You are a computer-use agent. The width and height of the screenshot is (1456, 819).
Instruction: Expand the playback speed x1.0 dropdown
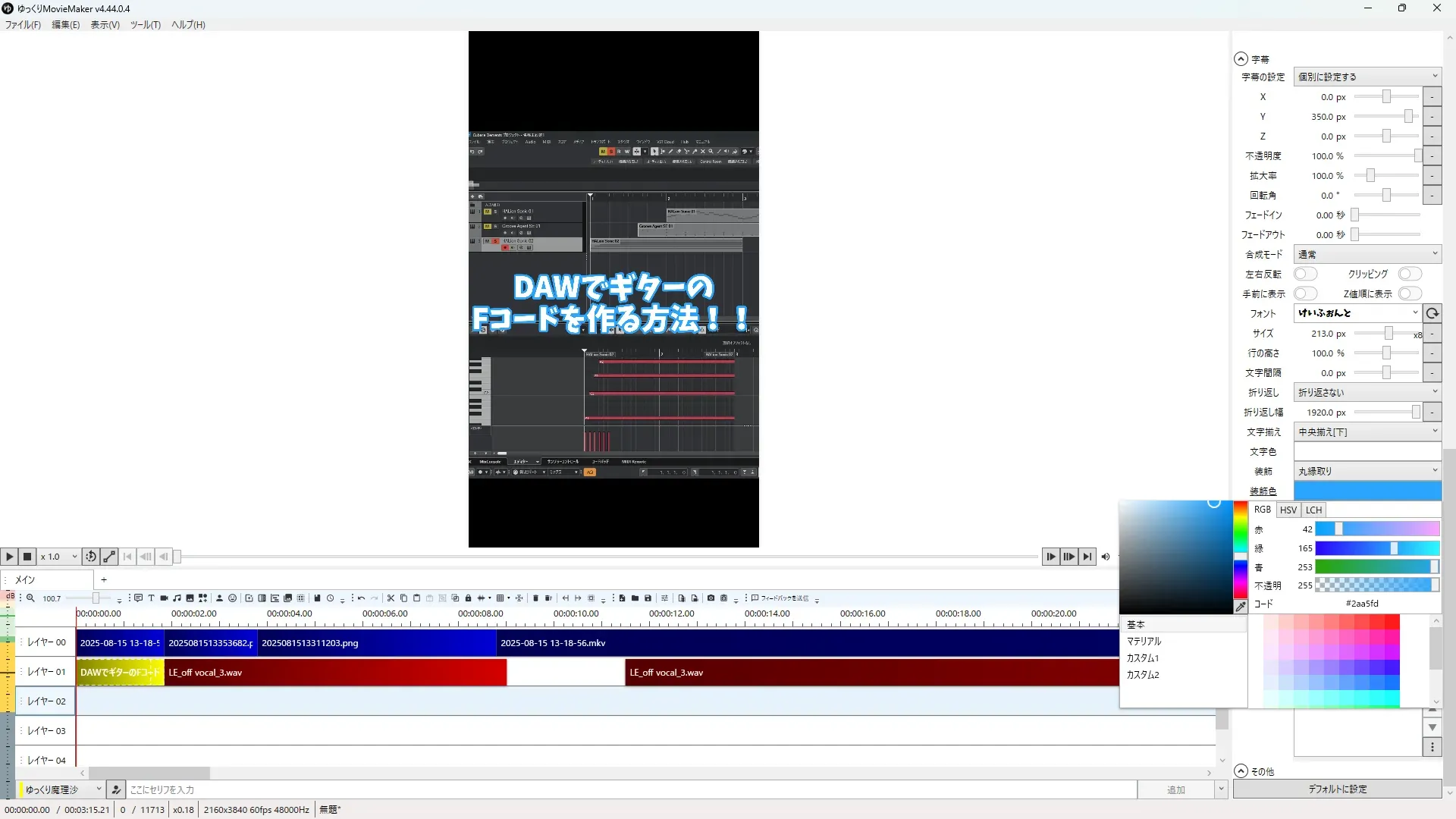click(x=59, y=557)
